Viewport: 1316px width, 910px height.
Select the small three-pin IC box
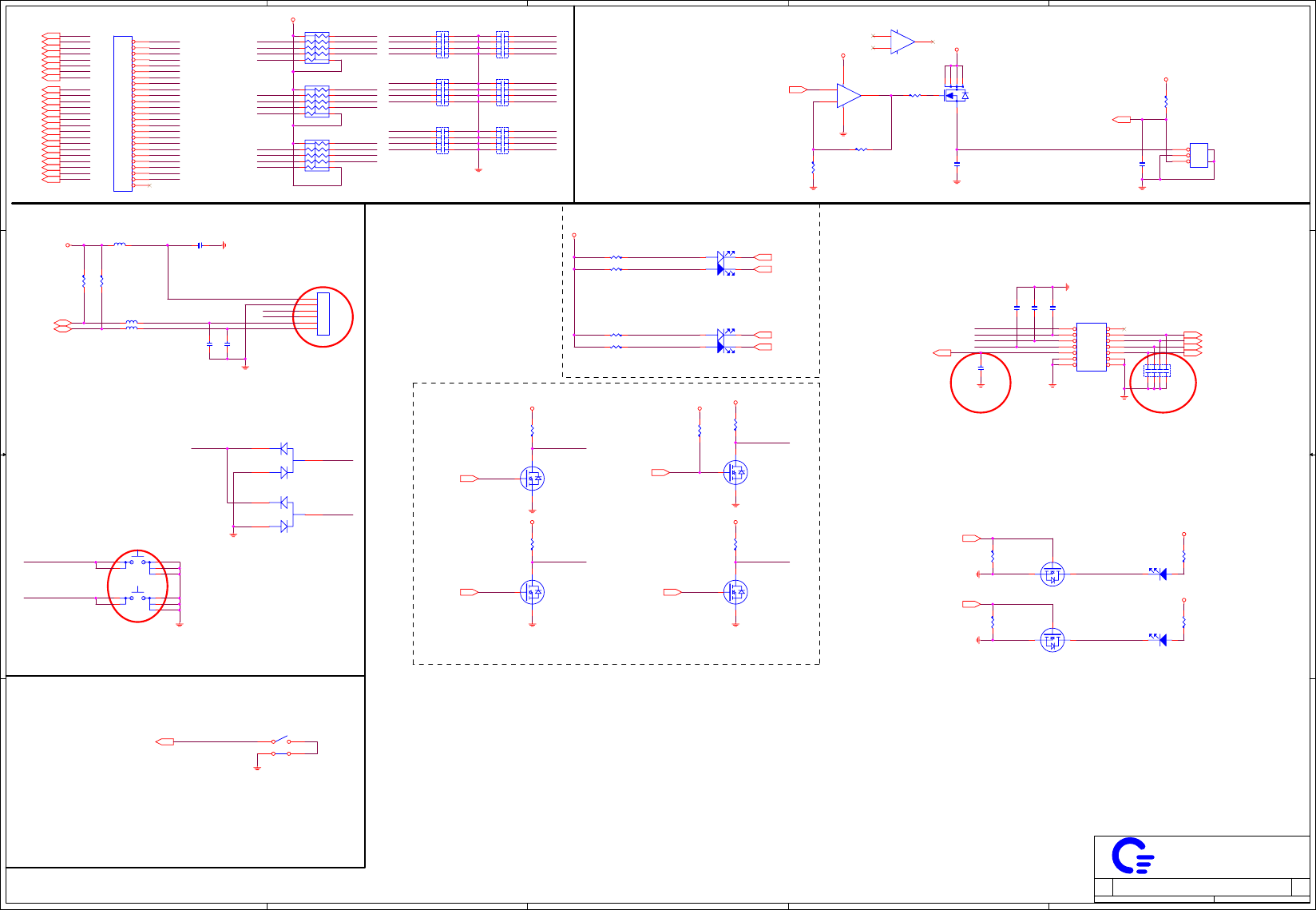click(1199, 155)
